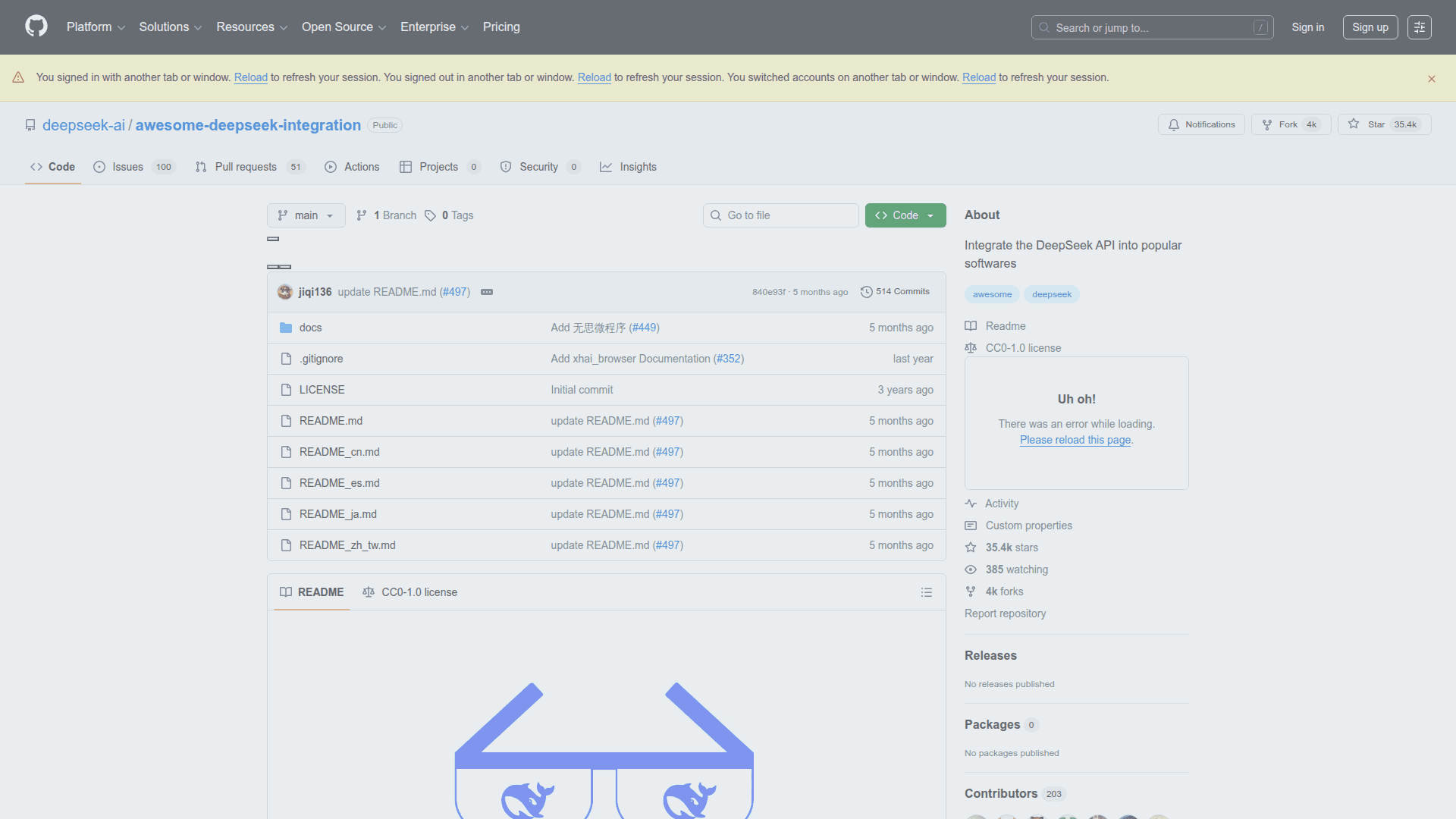Toggle the README outline list icon

click(x=927, y=592)
